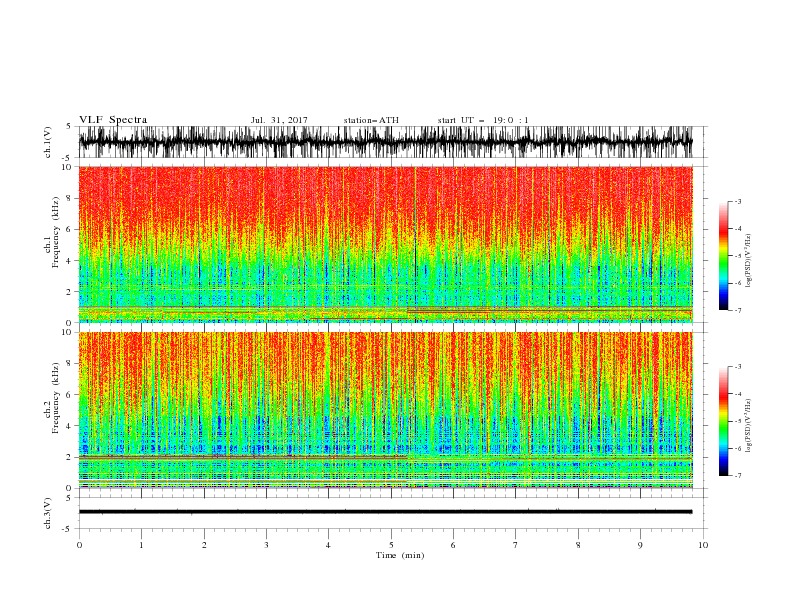The image size is (792, 612).
Task: Click the time axis tick label '9'
Action: (x=640, y=545)
